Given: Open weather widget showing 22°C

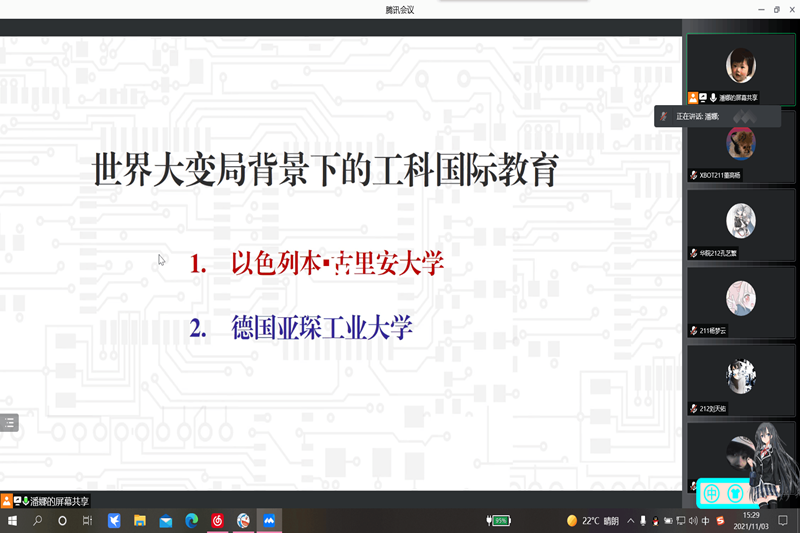Looking at the screenshot, I should [x=592, y=521].
